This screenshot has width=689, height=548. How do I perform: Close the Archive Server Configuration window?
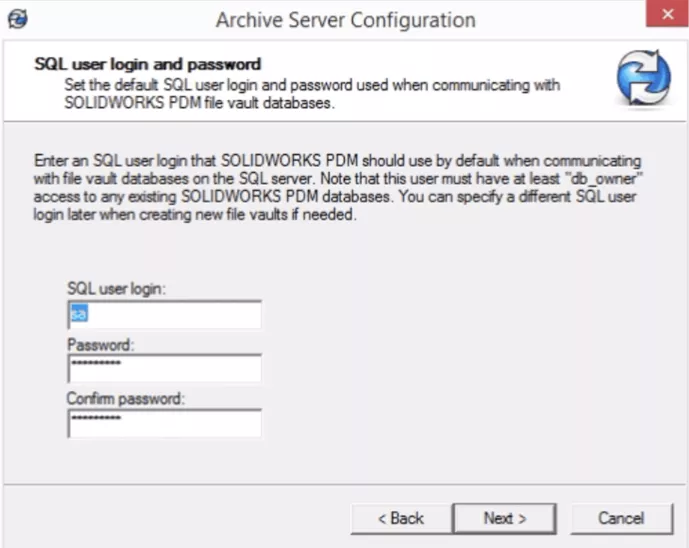click(x=667, y=14)
